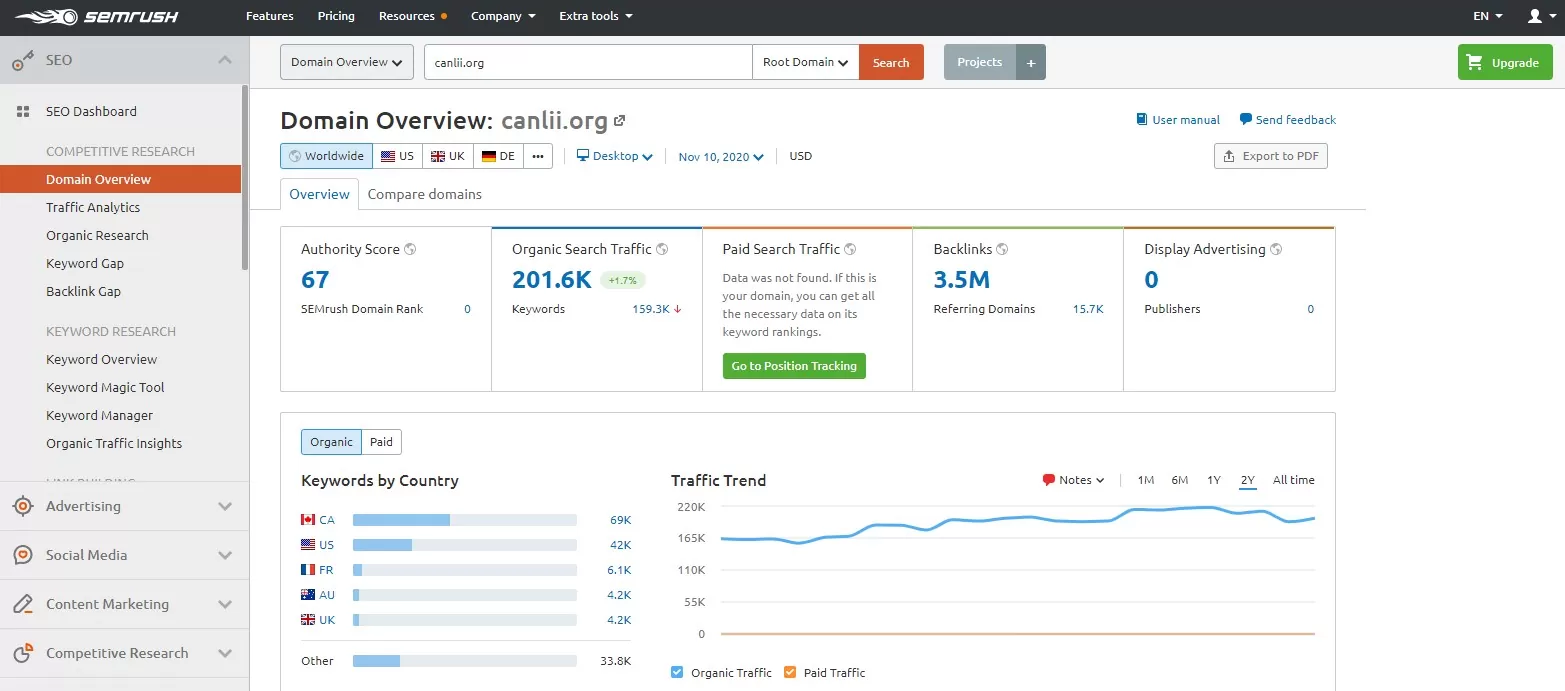The width and height of the screenshot is (1565, 691).
Task: Click the Competitive Research pie icon
Action: (x=23, y=653)
